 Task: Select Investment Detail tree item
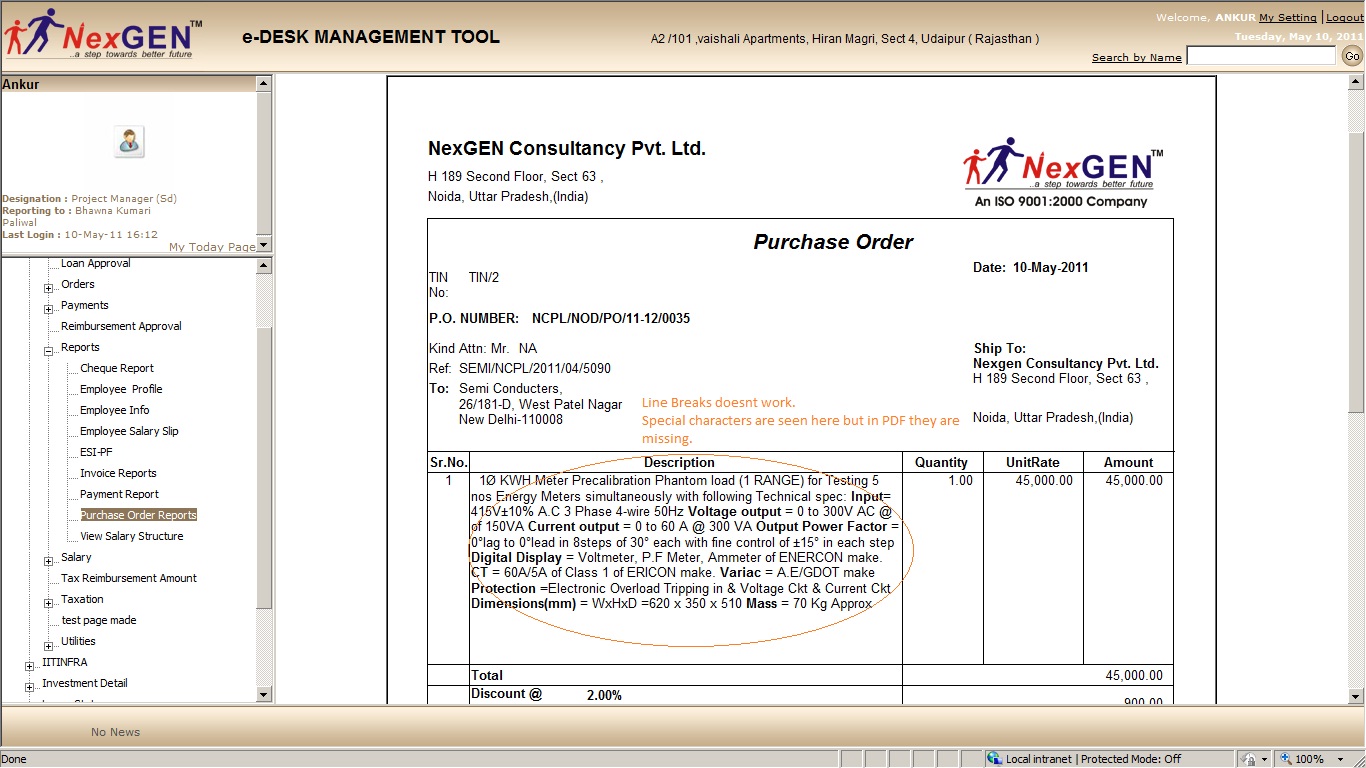point(85,683)
